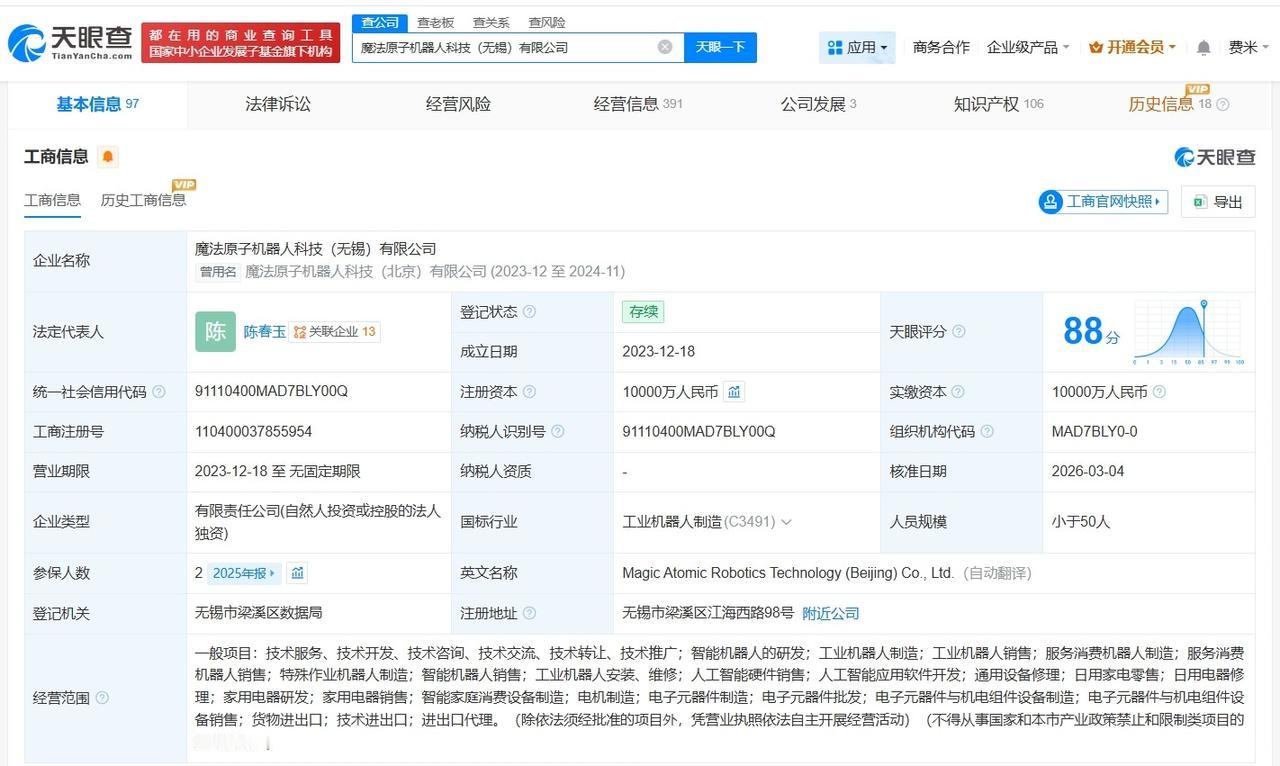The height and width of the screenshot is (766, 1280).
Task: Open the 开通会员 membership dropdown
Action: pos(1132,47)
